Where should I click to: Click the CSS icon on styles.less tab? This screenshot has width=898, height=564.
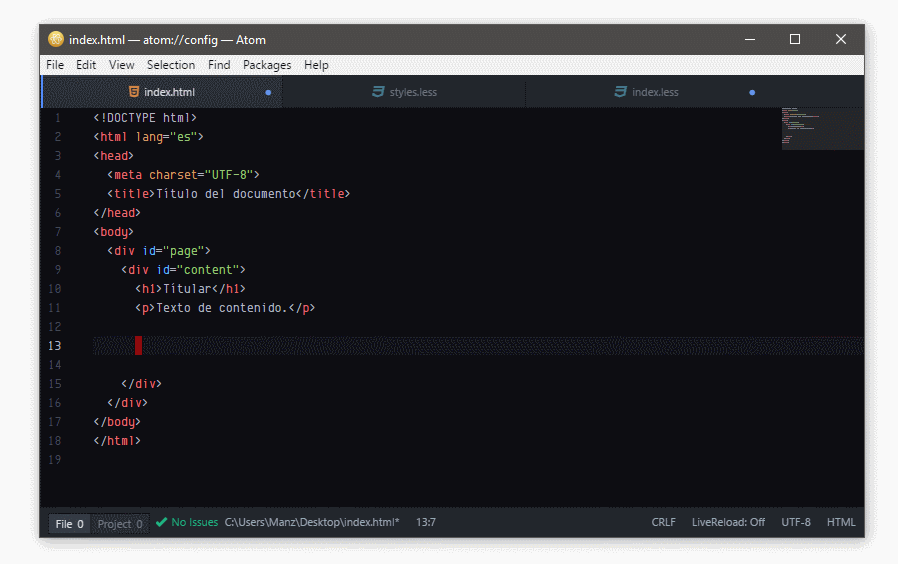point(378,92)
